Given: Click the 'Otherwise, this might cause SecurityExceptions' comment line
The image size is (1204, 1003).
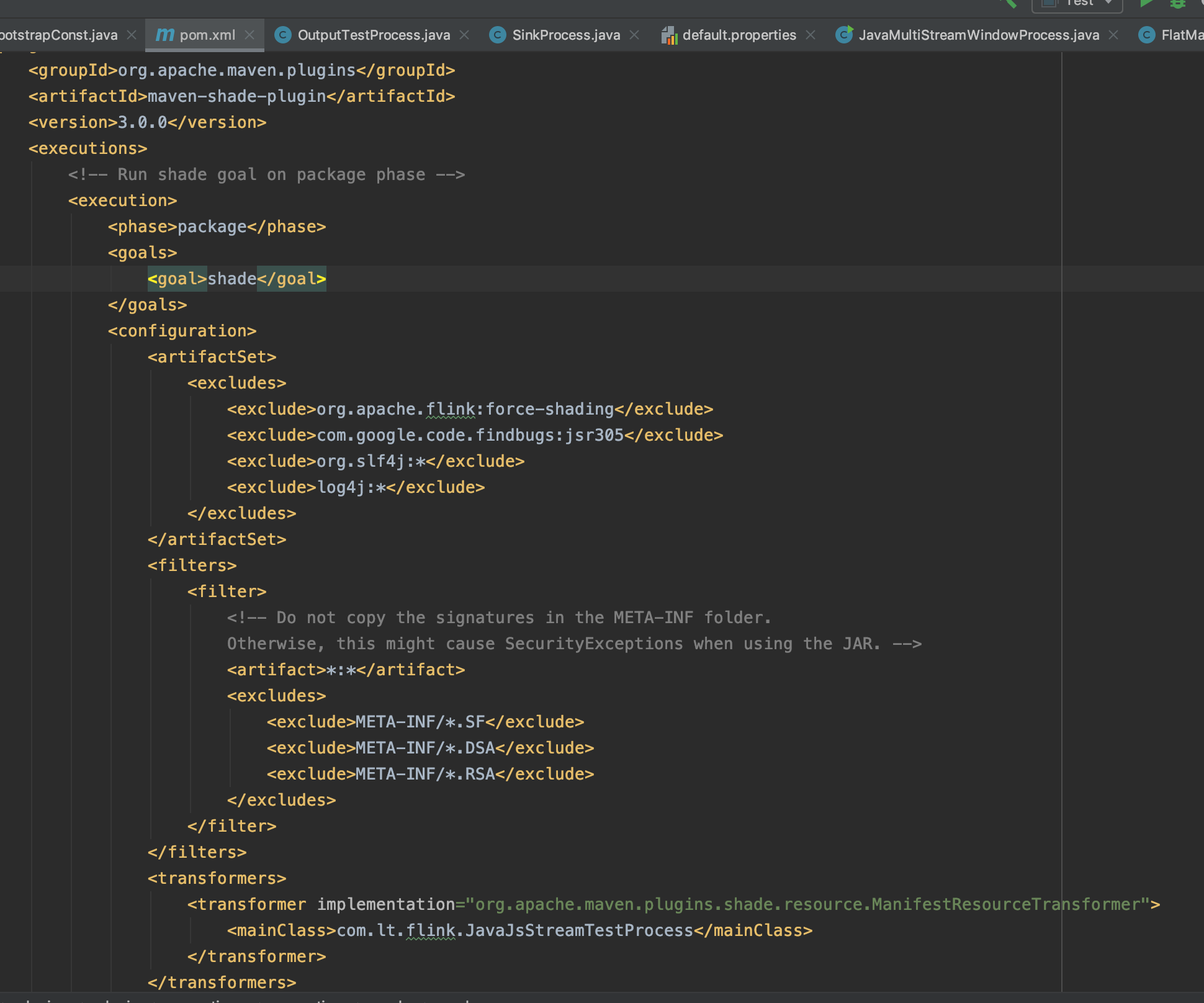Looking at the screenshot, I should click(574, 644).
